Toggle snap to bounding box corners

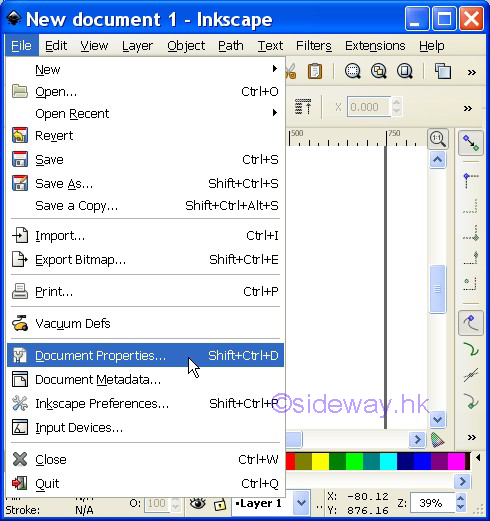click(471, 233)
